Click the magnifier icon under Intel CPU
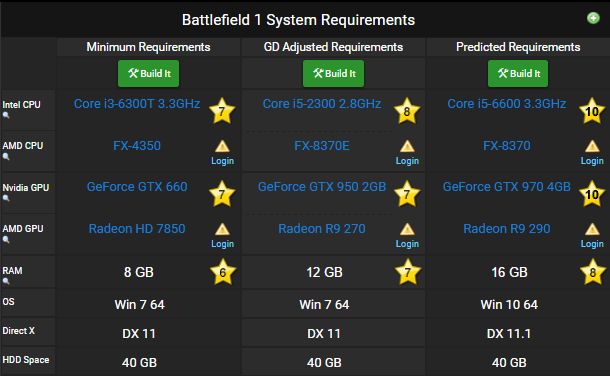This screenshot has height=376, width=610. tap(6, 115)
